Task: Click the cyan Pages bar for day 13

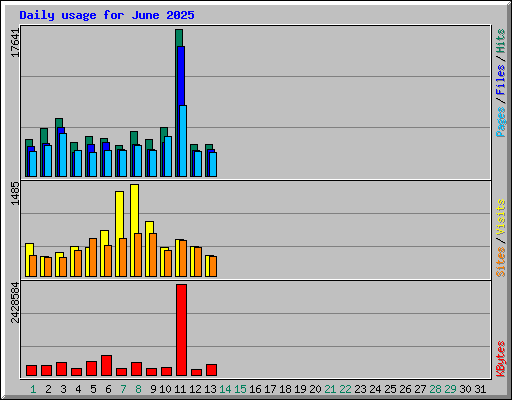Action: pyautogui.click(x=213, y=164)
